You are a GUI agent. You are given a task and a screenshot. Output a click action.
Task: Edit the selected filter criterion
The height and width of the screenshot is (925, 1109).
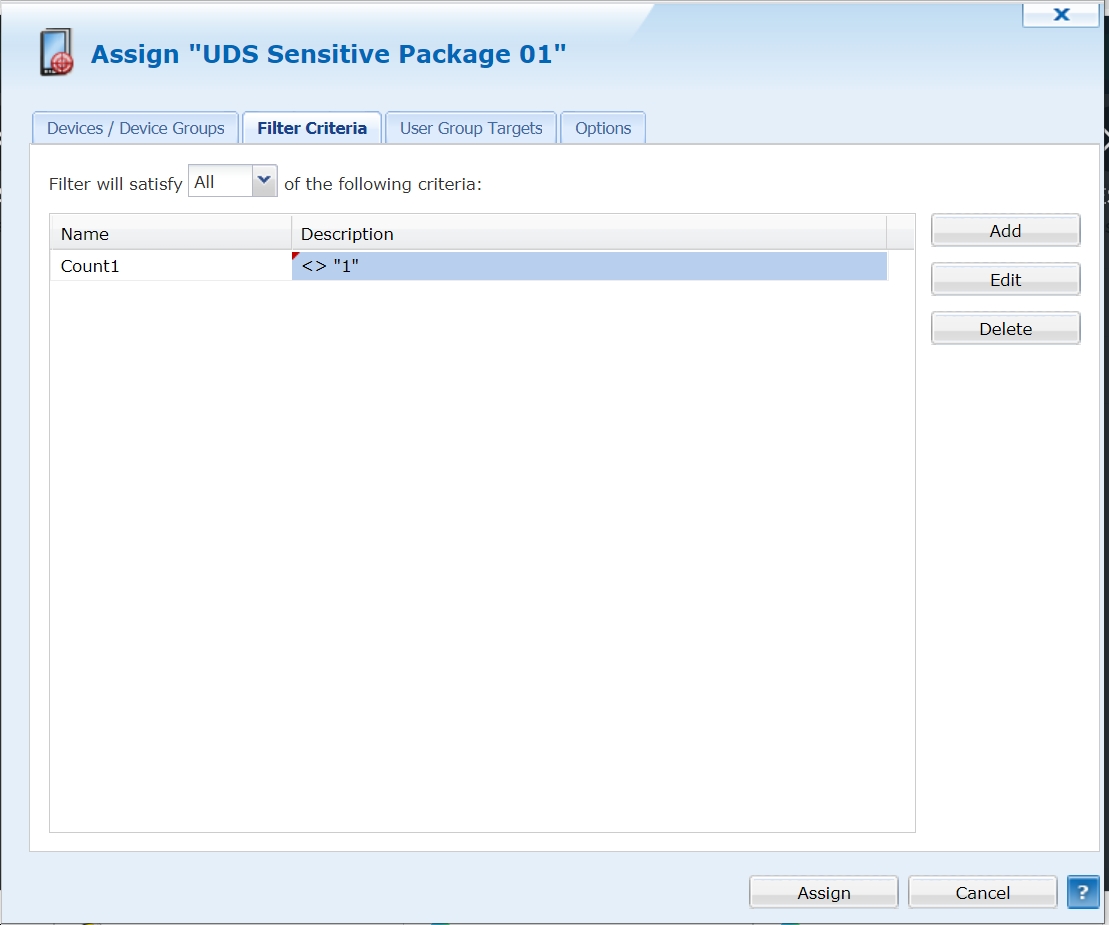pos(1005,280)
